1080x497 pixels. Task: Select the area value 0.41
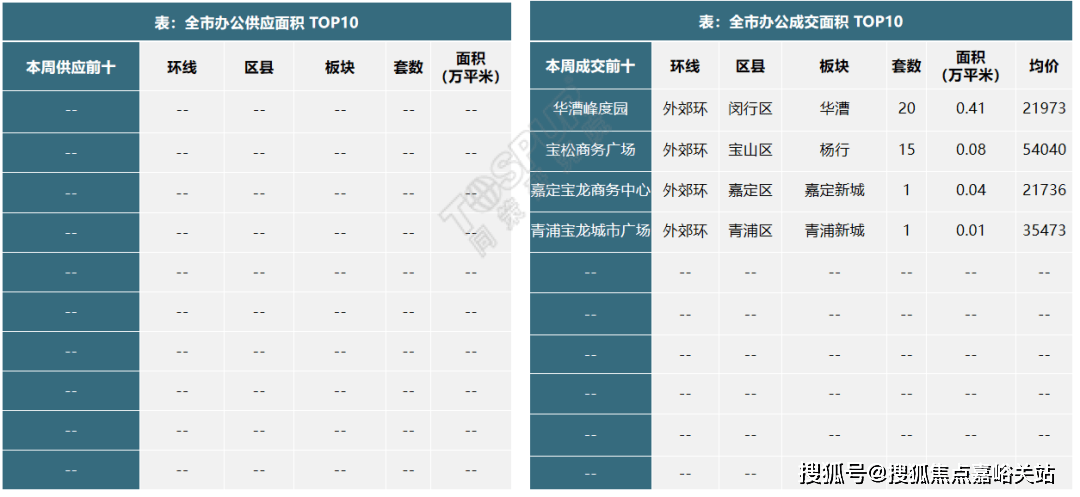[x=970, y=109]
